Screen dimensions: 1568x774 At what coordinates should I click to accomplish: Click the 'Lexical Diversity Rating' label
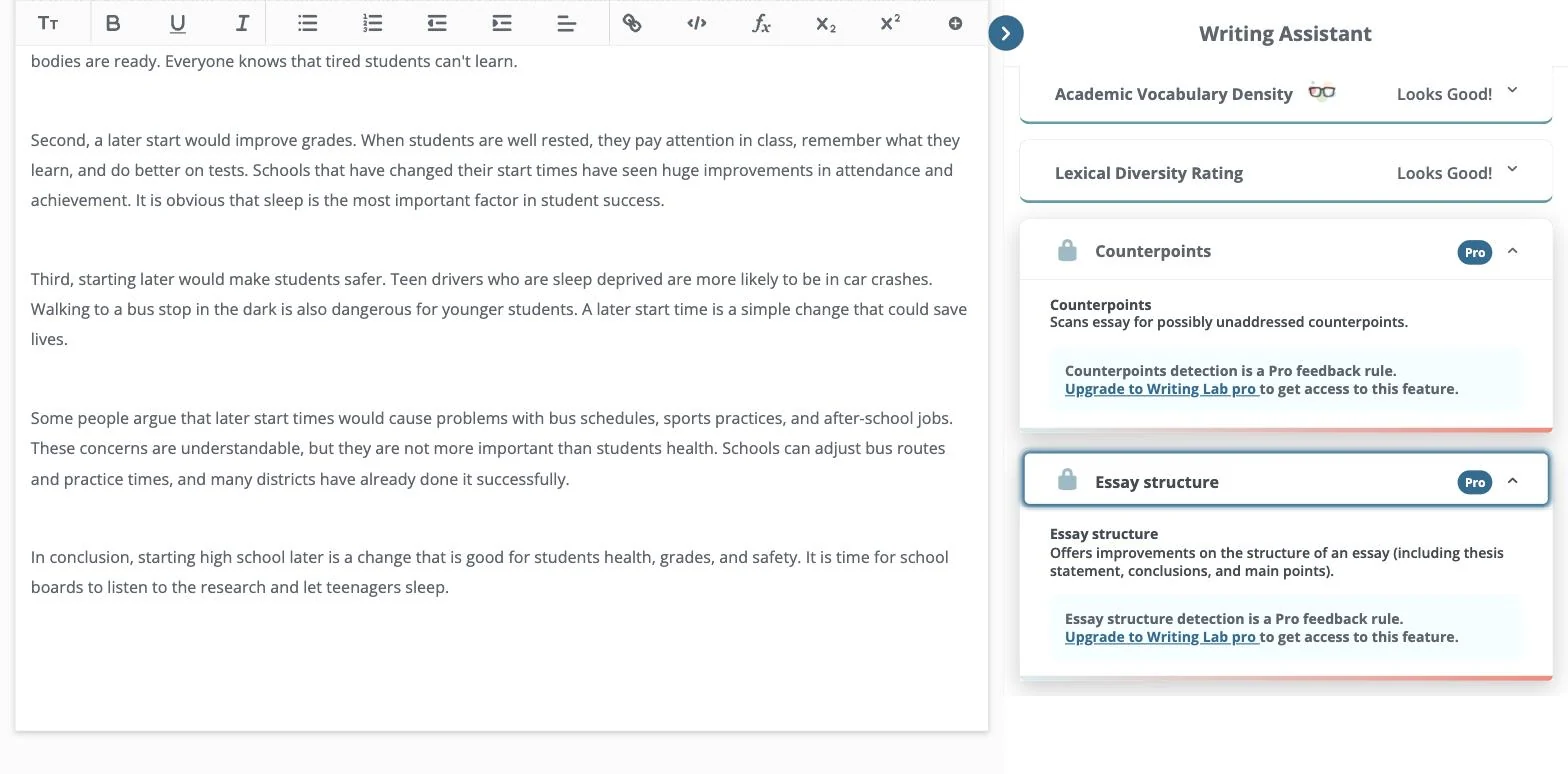[x=1149, y=173]
